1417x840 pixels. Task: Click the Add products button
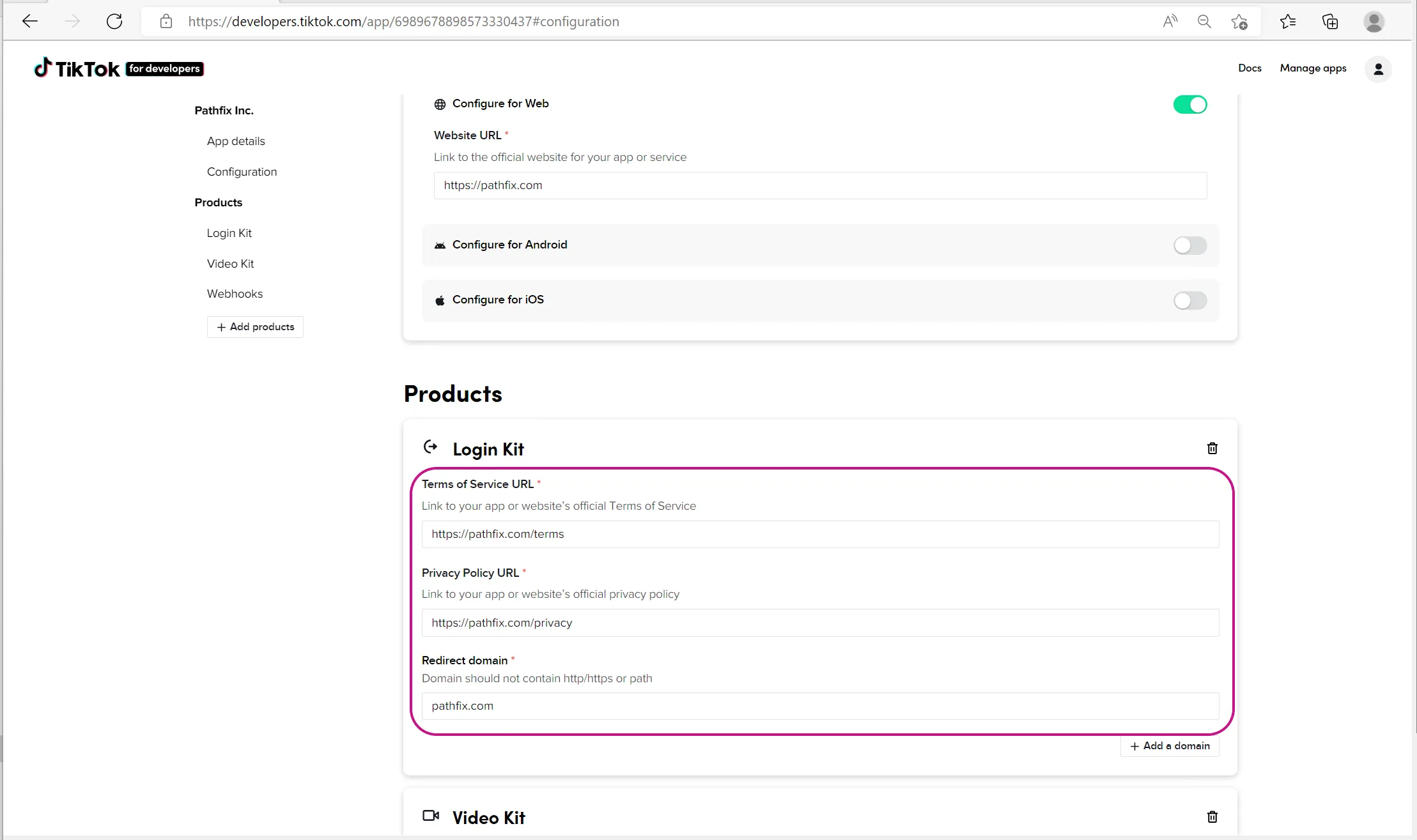255,327
